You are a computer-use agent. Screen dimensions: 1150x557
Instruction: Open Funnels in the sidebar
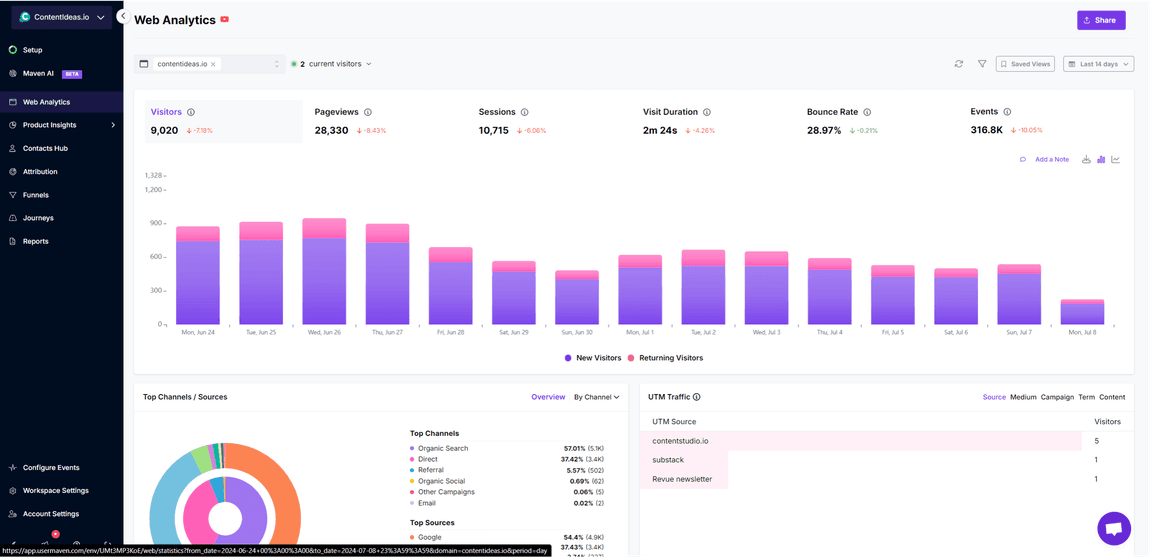point(36,195)
